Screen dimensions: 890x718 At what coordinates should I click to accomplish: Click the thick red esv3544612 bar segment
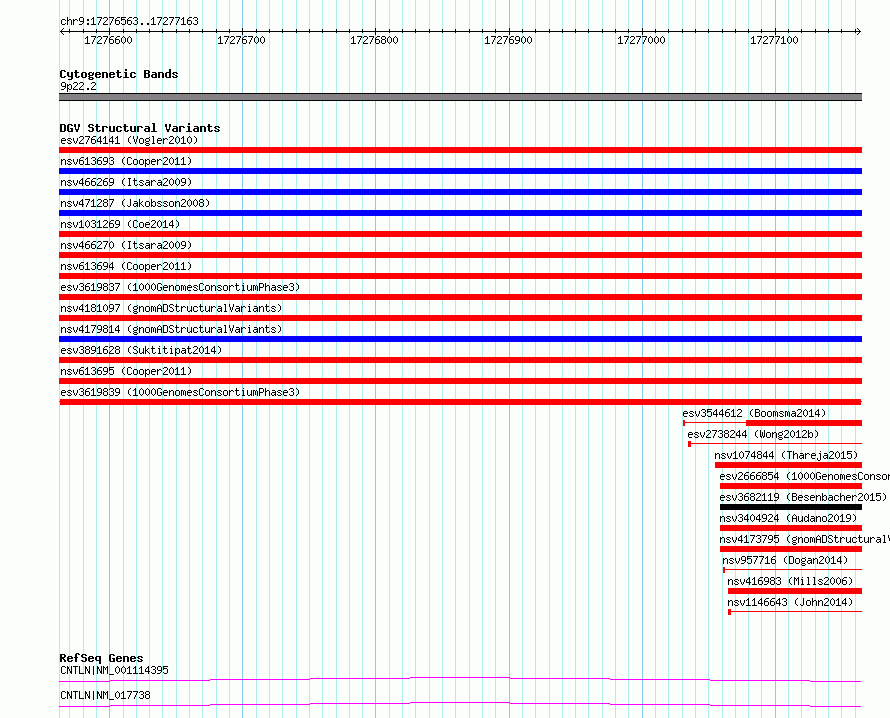click(x=804, y=423)
